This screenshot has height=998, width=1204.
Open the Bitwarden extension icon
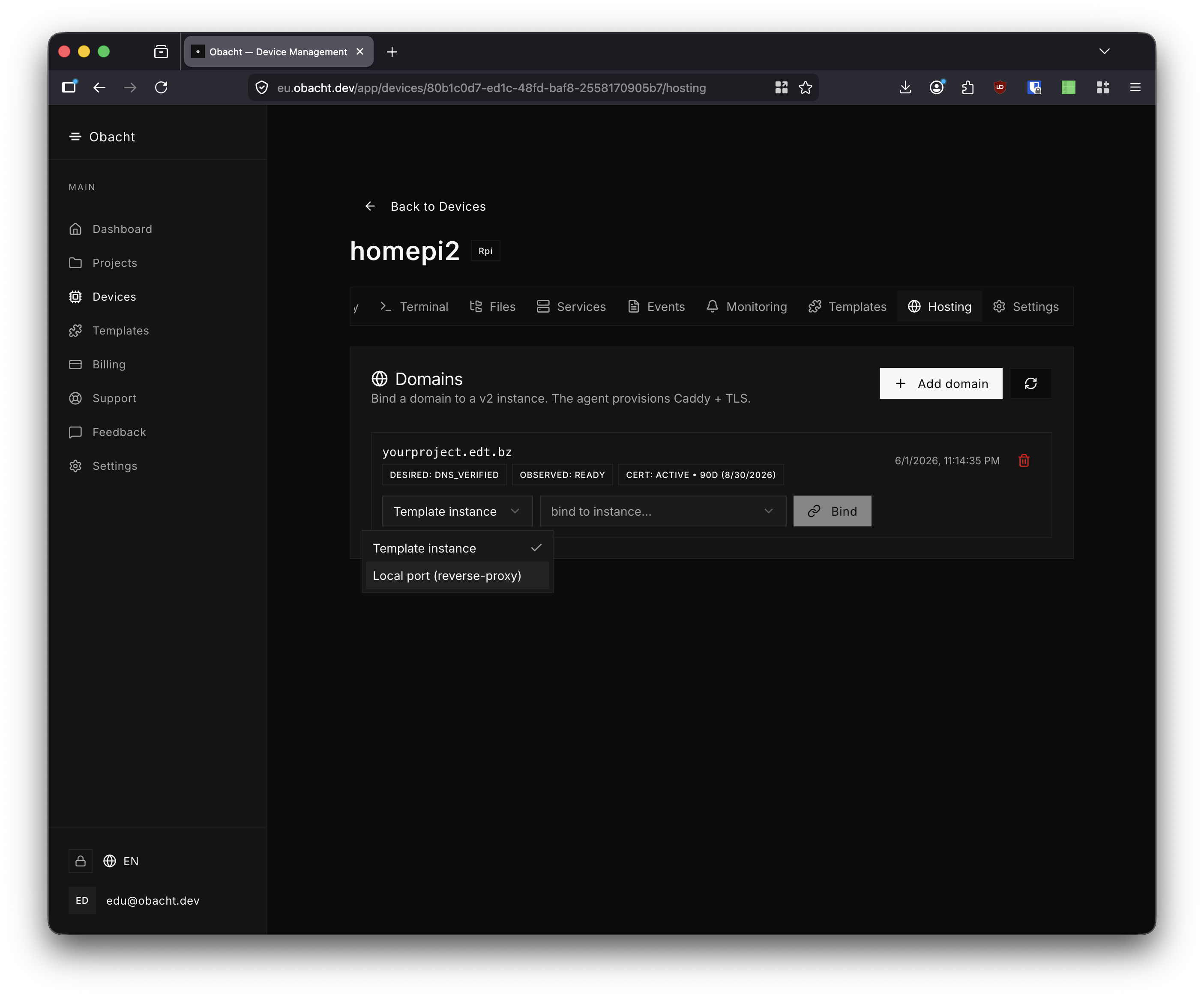click(x=1034, y=88)
